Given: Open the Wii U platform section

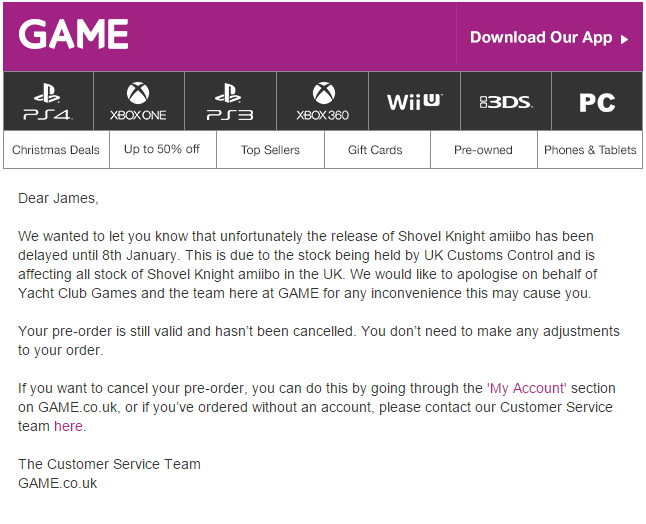Looking at the screenshot, I should pos(414,101).
